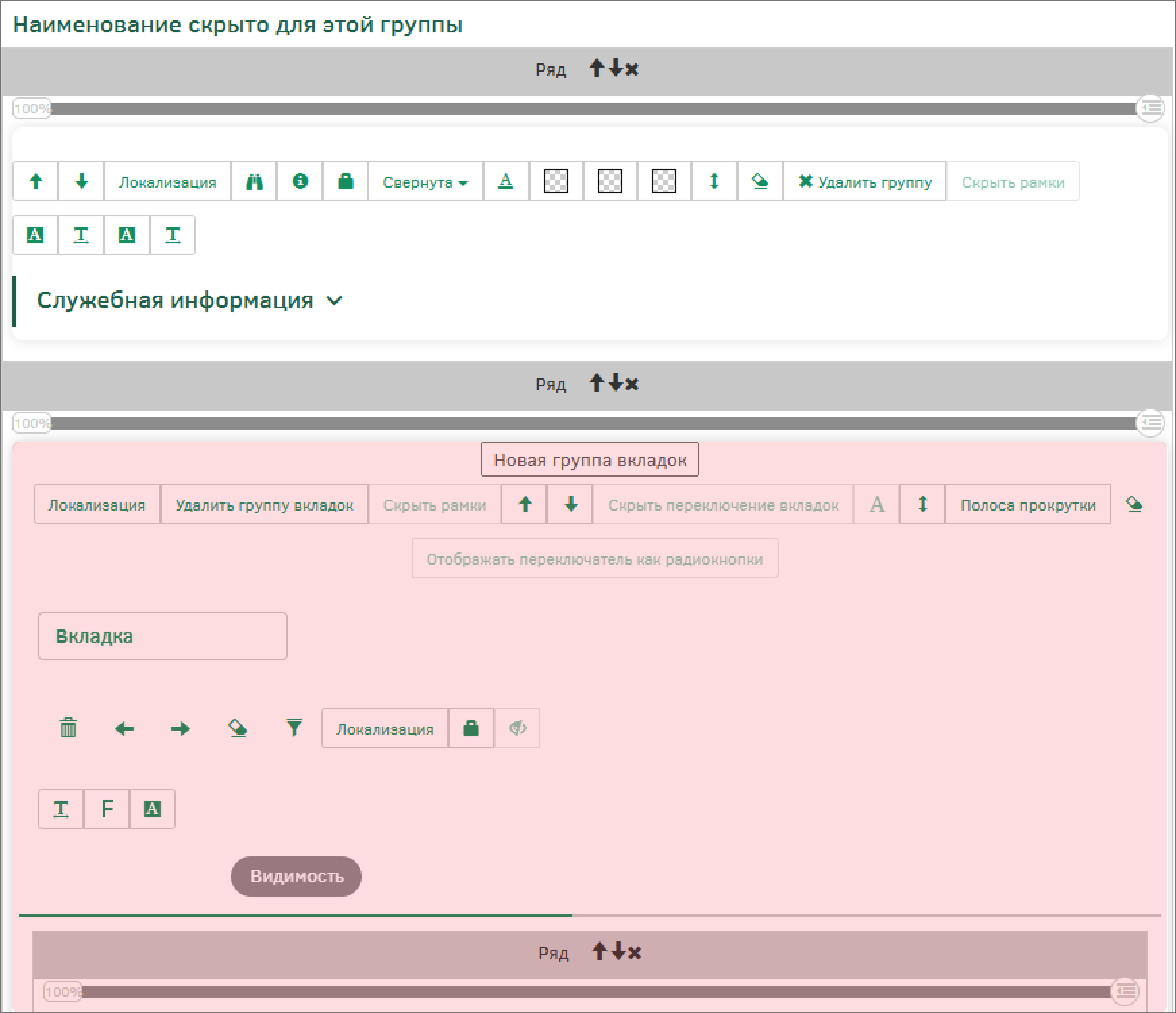This screenshot has height=1013, width=1176.
Task: Click the F button under the tab
Action: (x=107, y=809)
